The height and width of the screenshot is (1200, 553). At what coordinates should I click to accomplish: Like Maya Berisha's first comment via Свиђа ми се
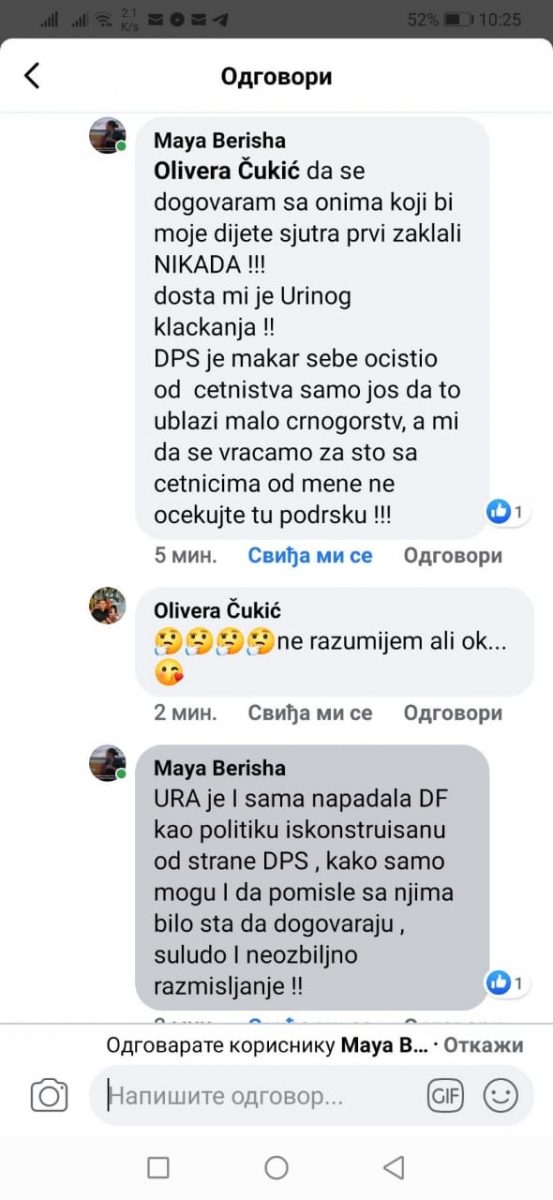click(310, 555)
